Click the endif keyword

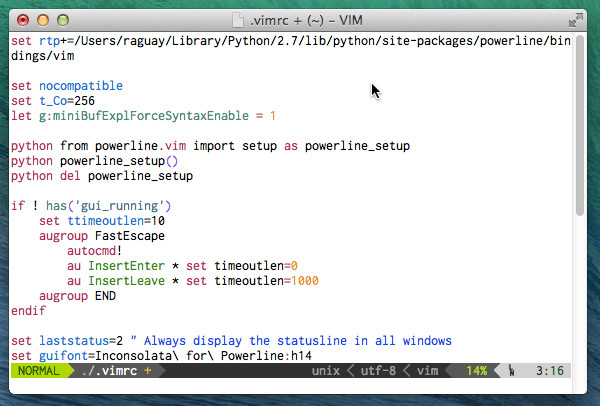point(28,311)
